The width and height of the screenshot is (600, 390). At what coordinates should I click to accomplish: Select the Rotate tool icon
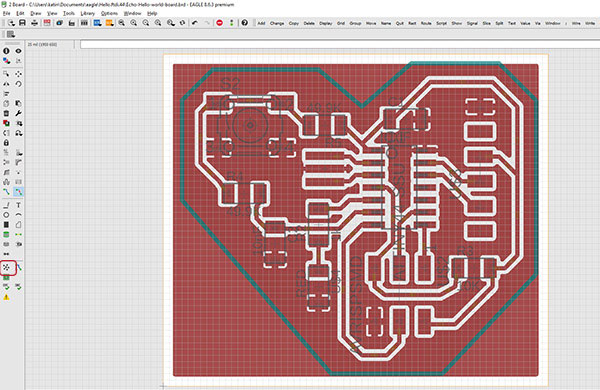click(x=18, y=84)
